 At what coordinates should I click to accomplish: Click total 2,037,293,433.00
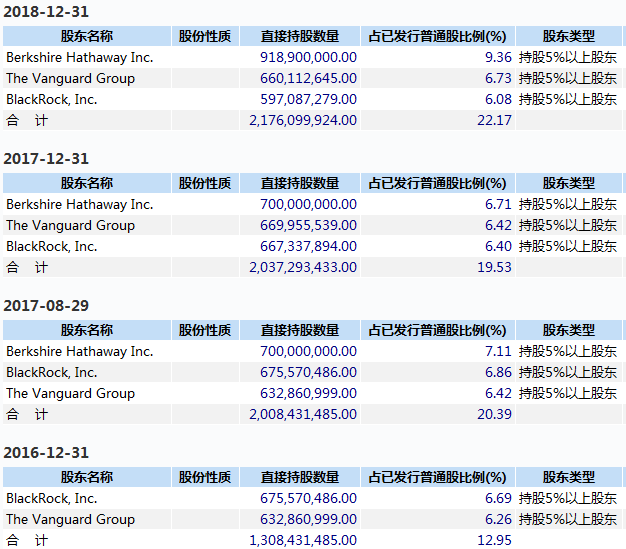pos(303,267)
